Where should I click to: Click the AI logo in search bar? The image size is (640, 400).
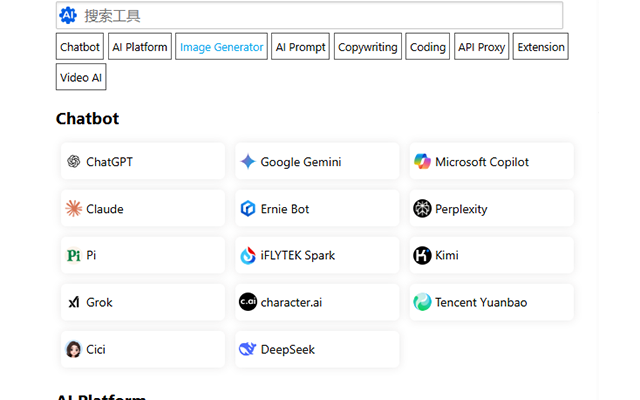point(68,15)
